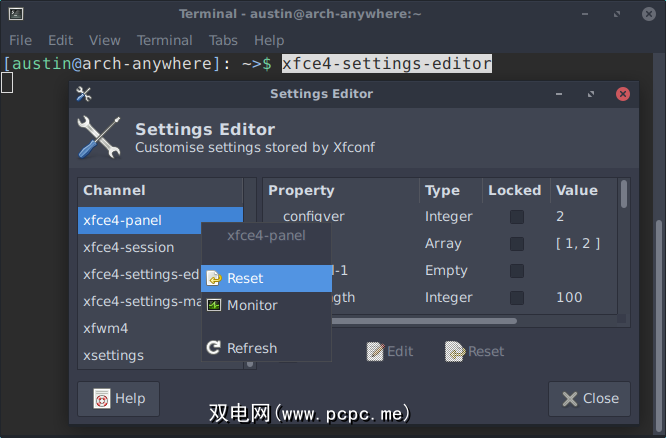Screen dimensions: 666x438
Task: Click the lifebuoy icon on Help button
Action: point(101,399)
